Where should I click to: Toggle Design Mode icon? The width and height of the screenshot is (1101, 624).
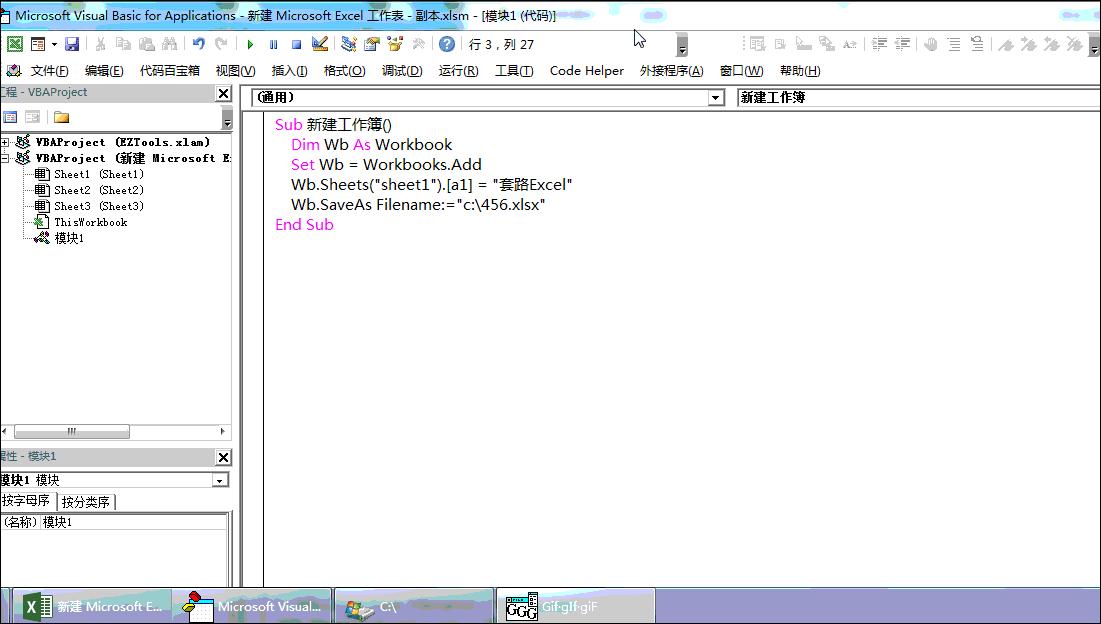pos(319,44)
